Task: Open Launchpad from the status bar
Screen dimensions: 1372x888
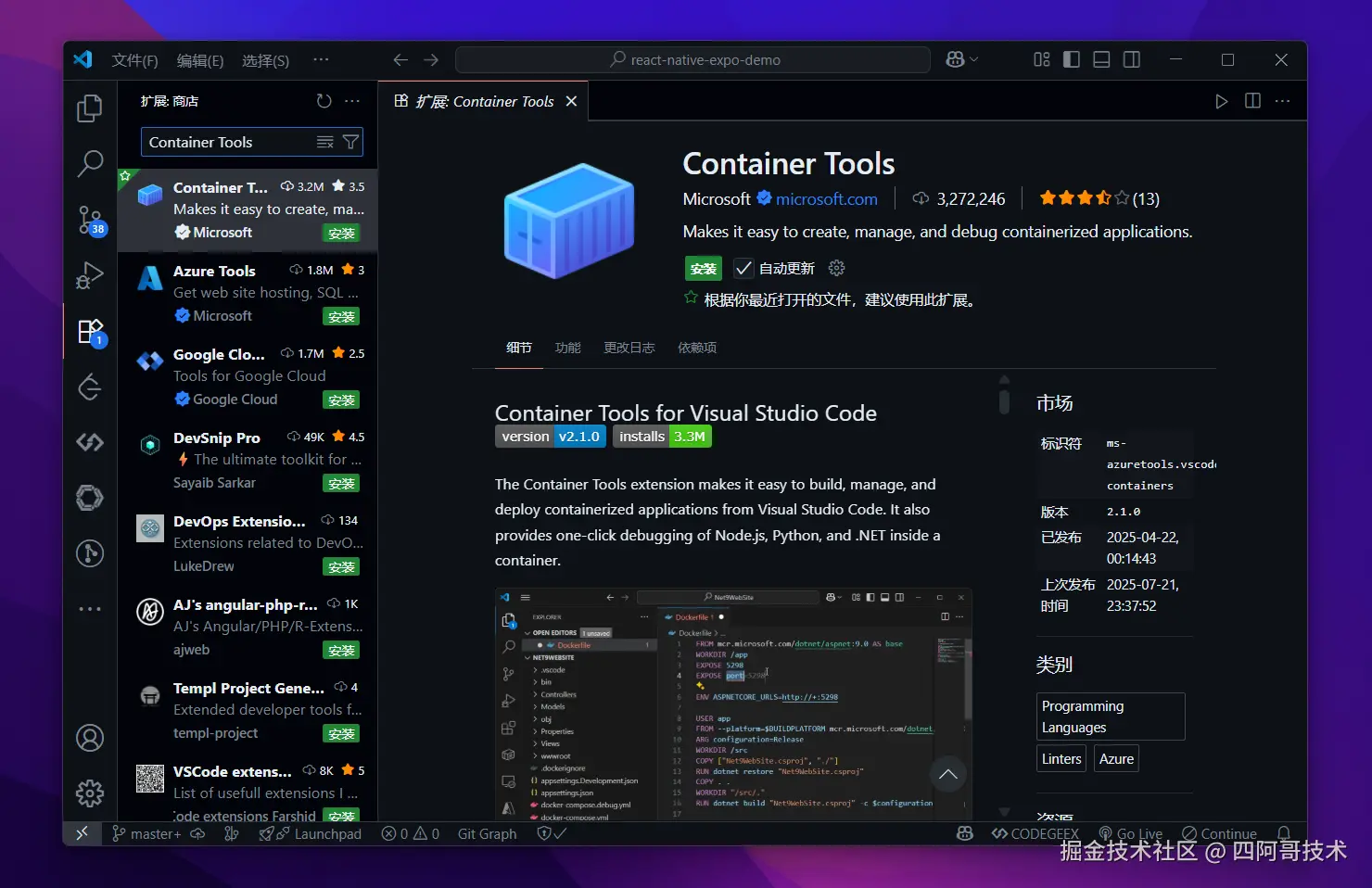Action: click(x=311, y=833)
